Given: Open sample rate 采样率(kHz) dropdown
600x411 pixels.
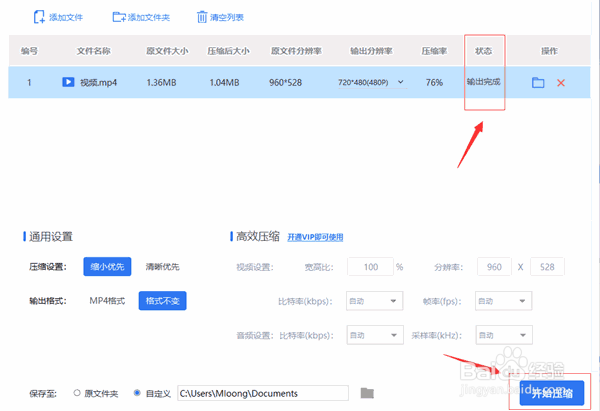Looking at the screenshot, I should [x=504, y=335].
